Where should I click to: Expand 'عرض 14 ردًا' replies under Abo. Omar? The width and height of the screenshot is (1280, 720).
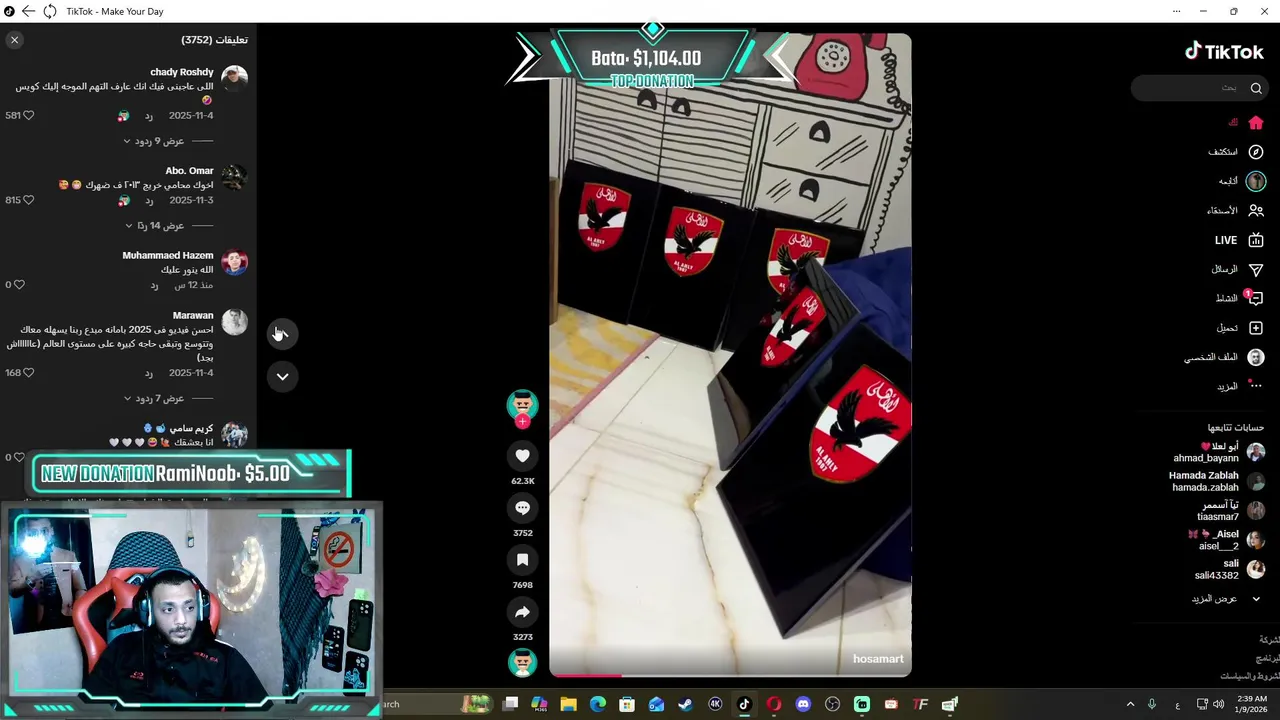point(154,226)
